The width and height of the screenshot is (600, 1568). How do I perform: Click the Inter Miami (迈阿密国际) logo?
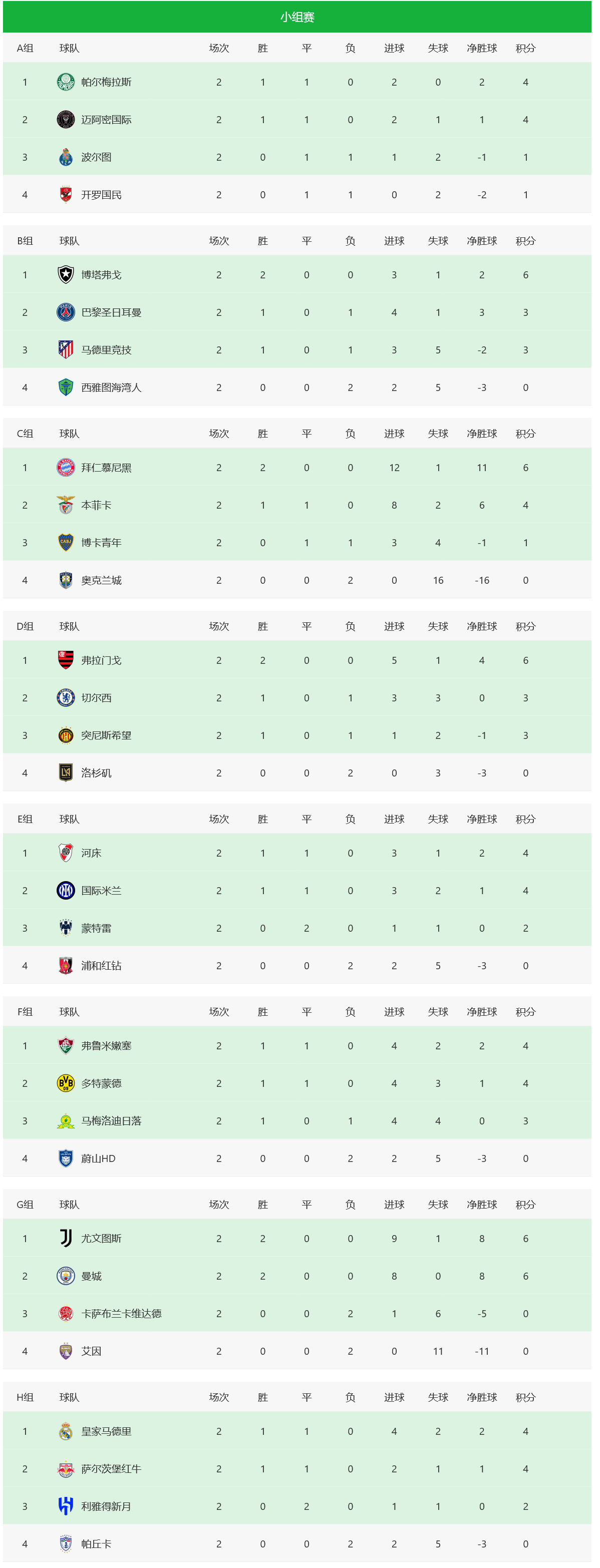pos(66,120)
